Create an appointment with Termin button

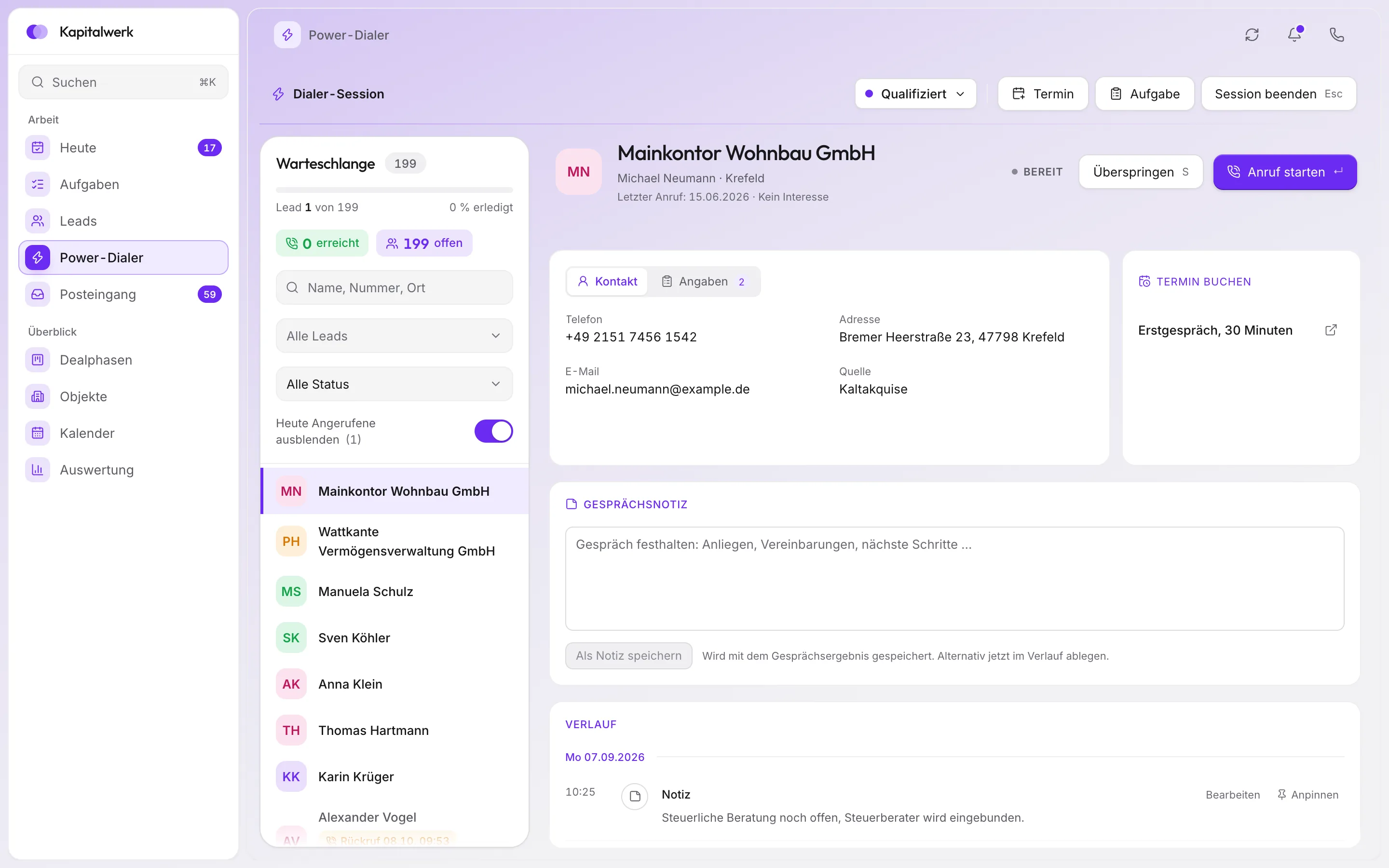click(1043, 94)
